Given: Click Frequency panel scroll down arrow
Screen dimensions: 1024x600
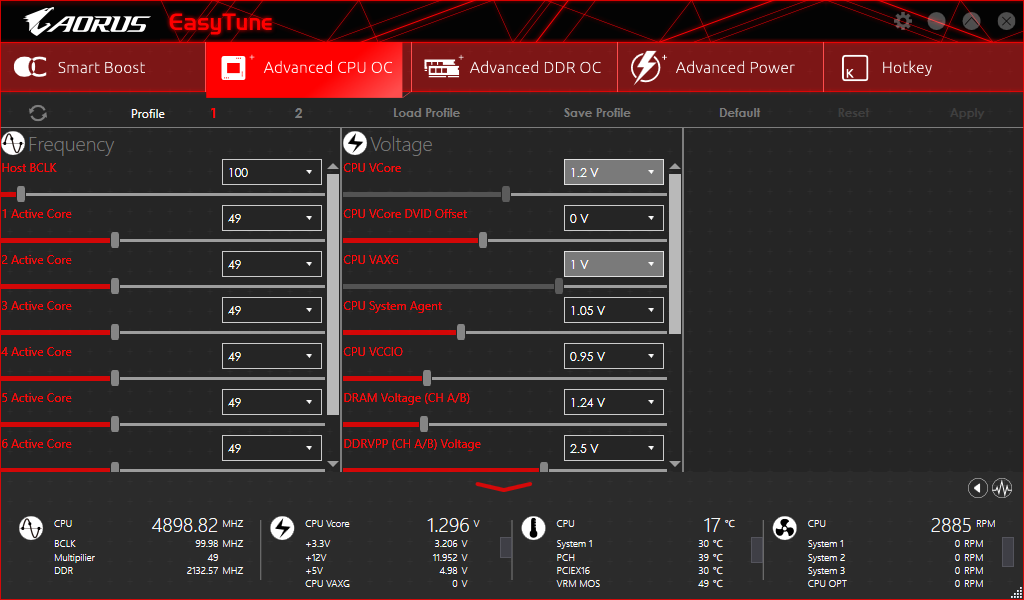Looking at the screenshot, I should [333, 464].
